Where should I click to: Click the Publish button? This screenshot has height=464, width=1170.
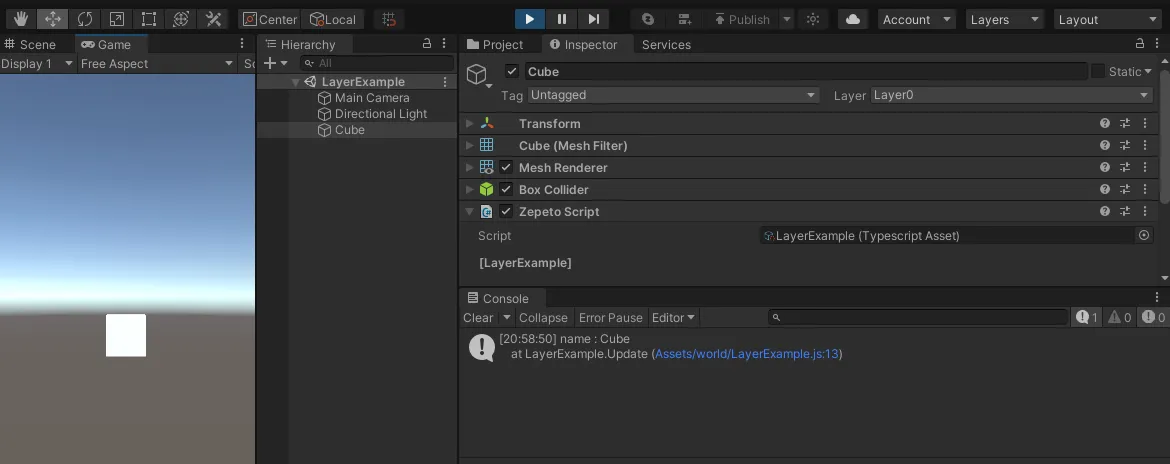point(742,19)
